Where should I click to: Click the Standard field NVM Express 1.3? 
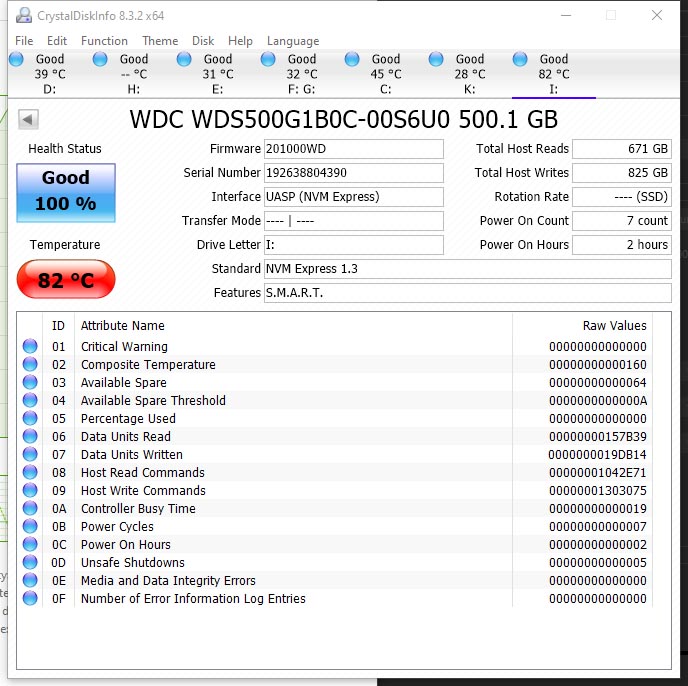[x=468, y=269]
